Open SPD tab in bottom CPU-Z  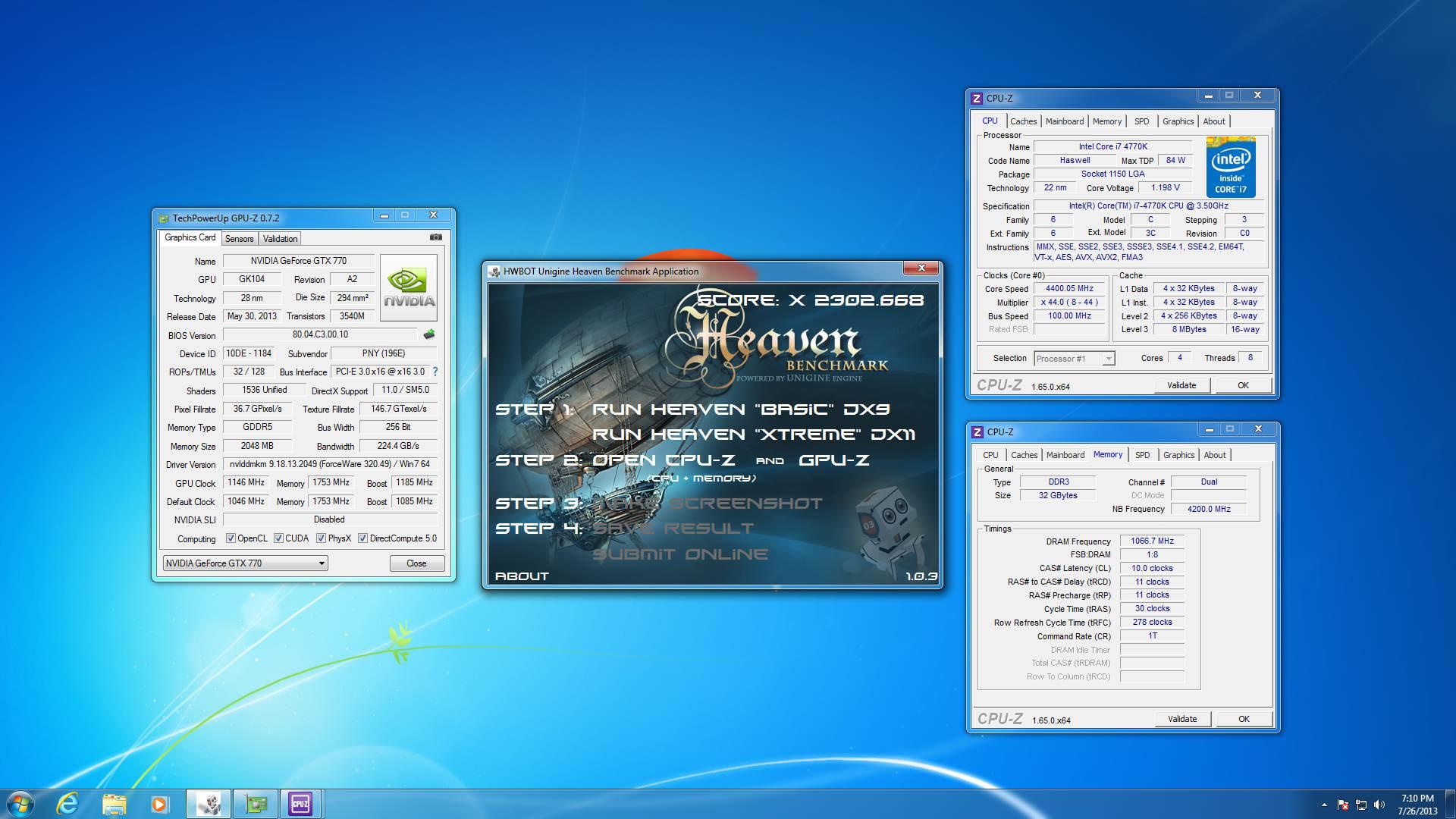tap(1143, 455)
